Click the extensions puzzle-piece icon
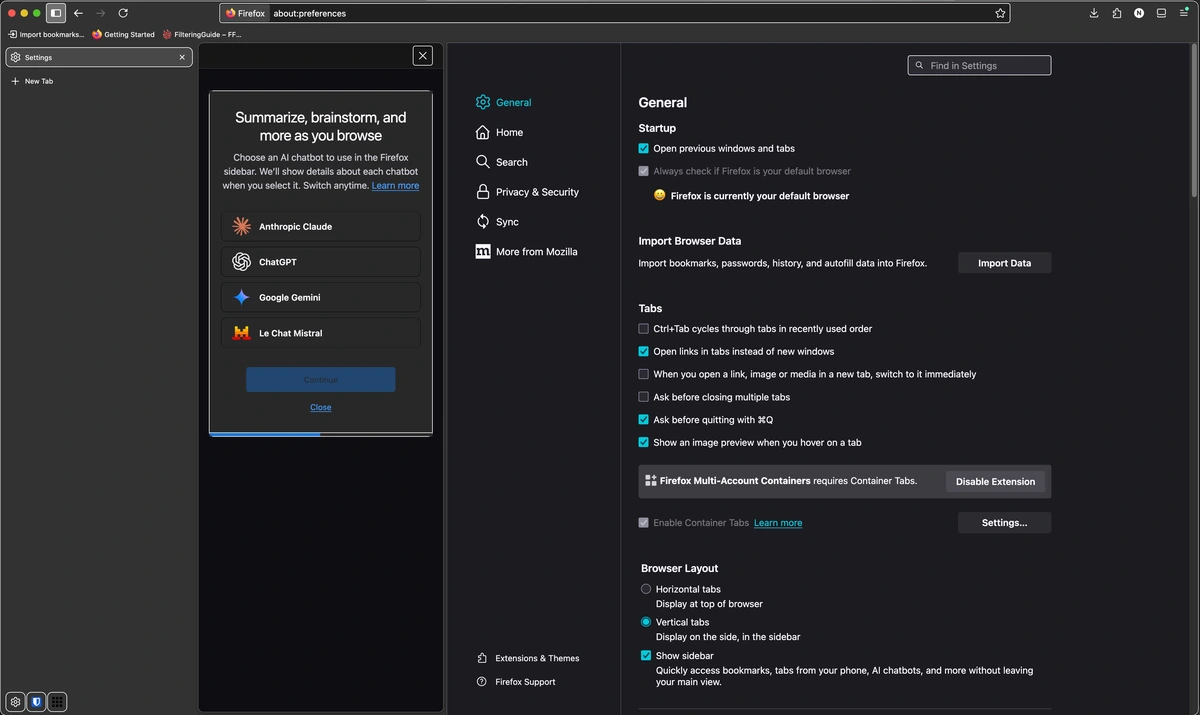 [x=1116, y=13]
